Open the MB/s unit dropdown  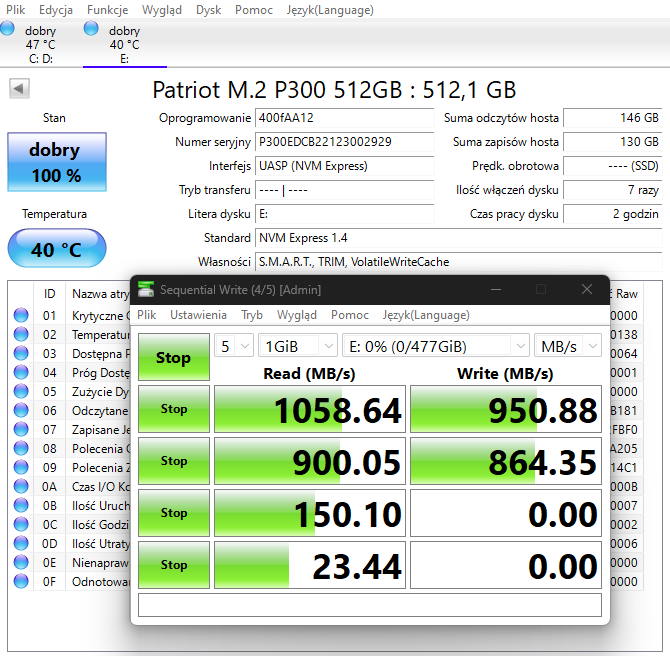click(567, 346)
